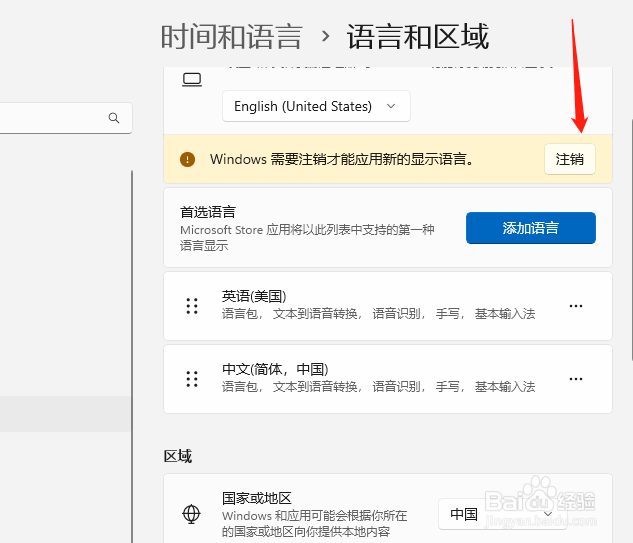Select the 中文(简体，中国) language entry

[388, 379]
